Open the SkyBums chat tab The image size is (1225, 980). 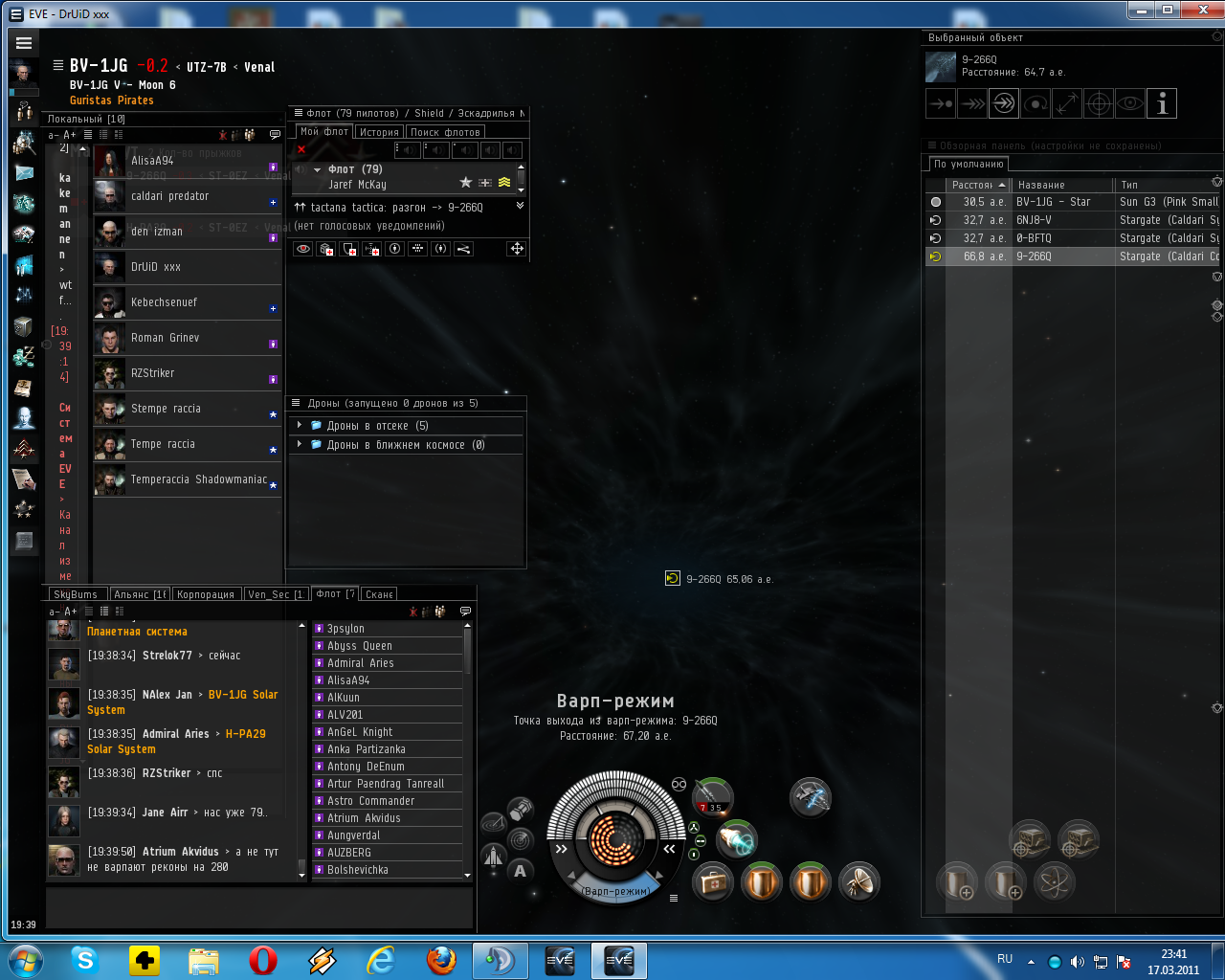76,594
